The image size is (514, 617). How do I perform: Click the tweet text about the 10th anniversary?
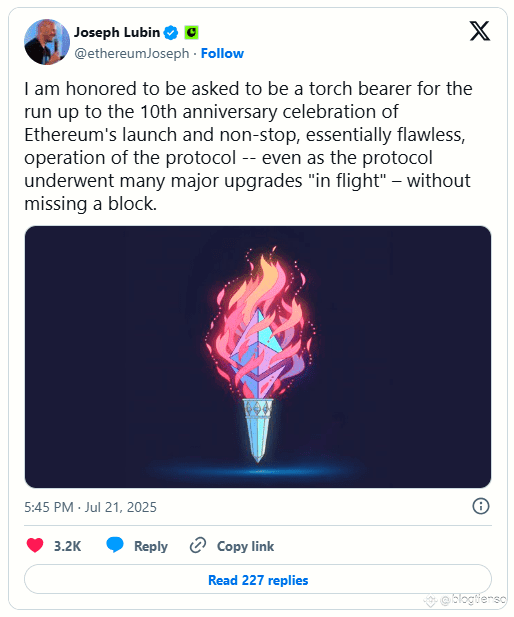(248, 146)
